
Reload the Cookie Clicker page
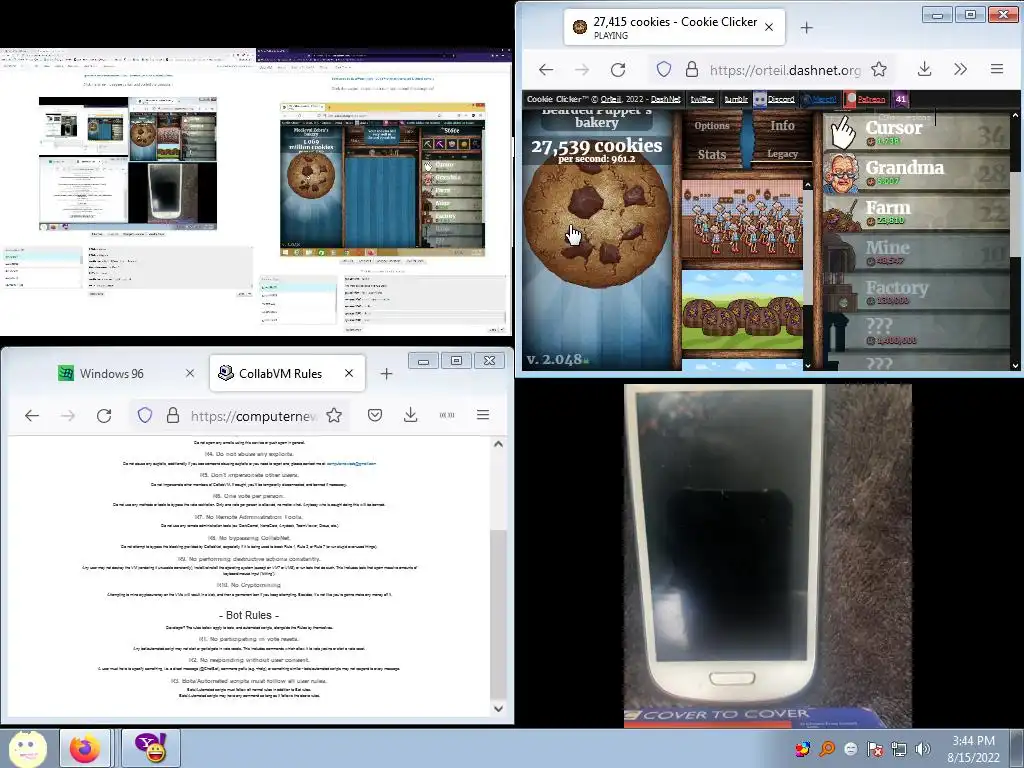tap(618, 69)
